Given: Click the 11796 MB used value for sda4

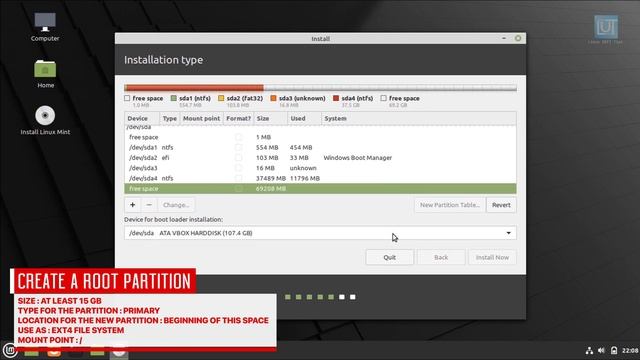Looking at the screenshot, I should [304, 178].
